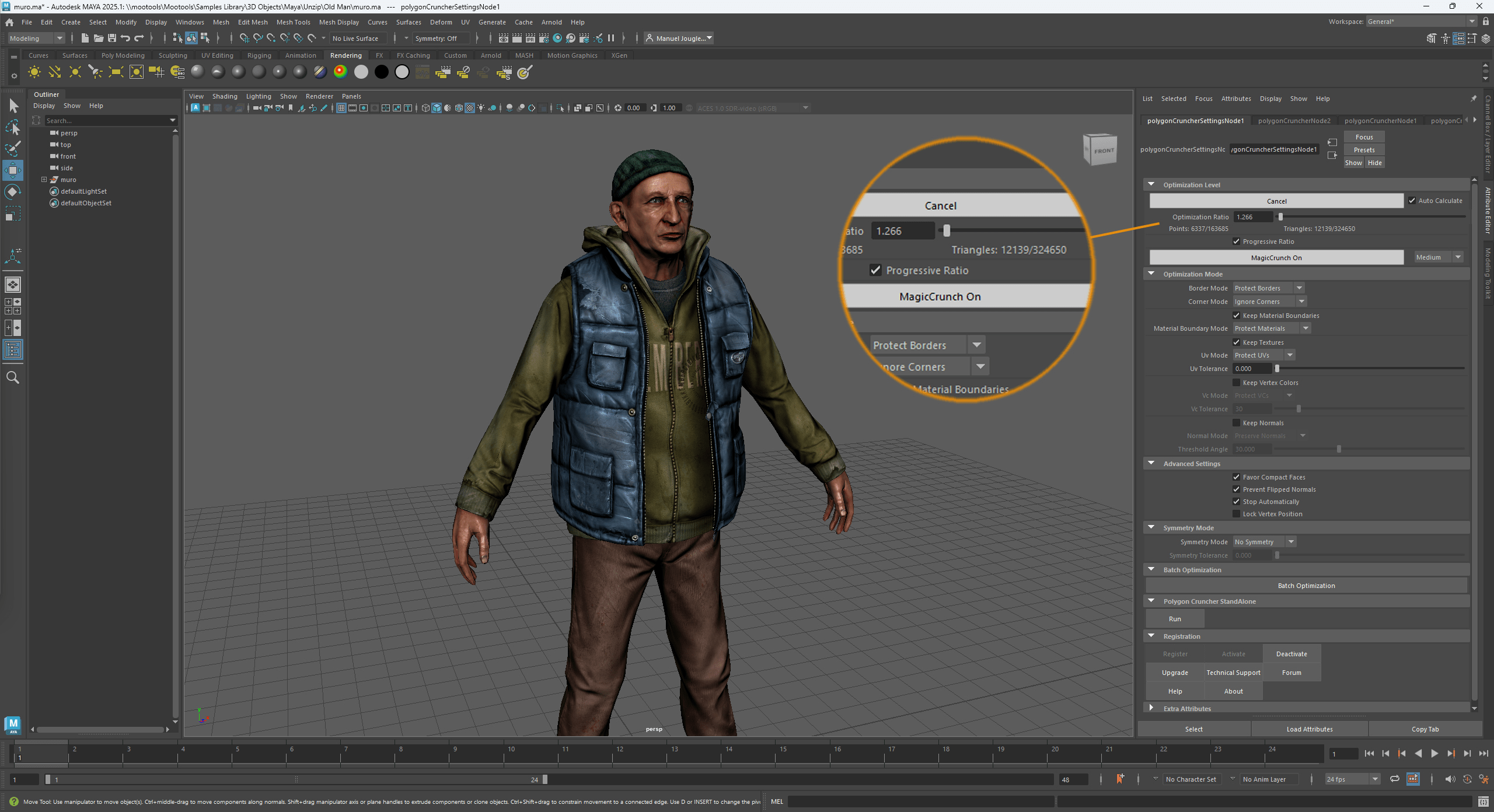Click the Batch Optimization button
The width and height of the screenshot is (1494, 812).
[1306, 586]
